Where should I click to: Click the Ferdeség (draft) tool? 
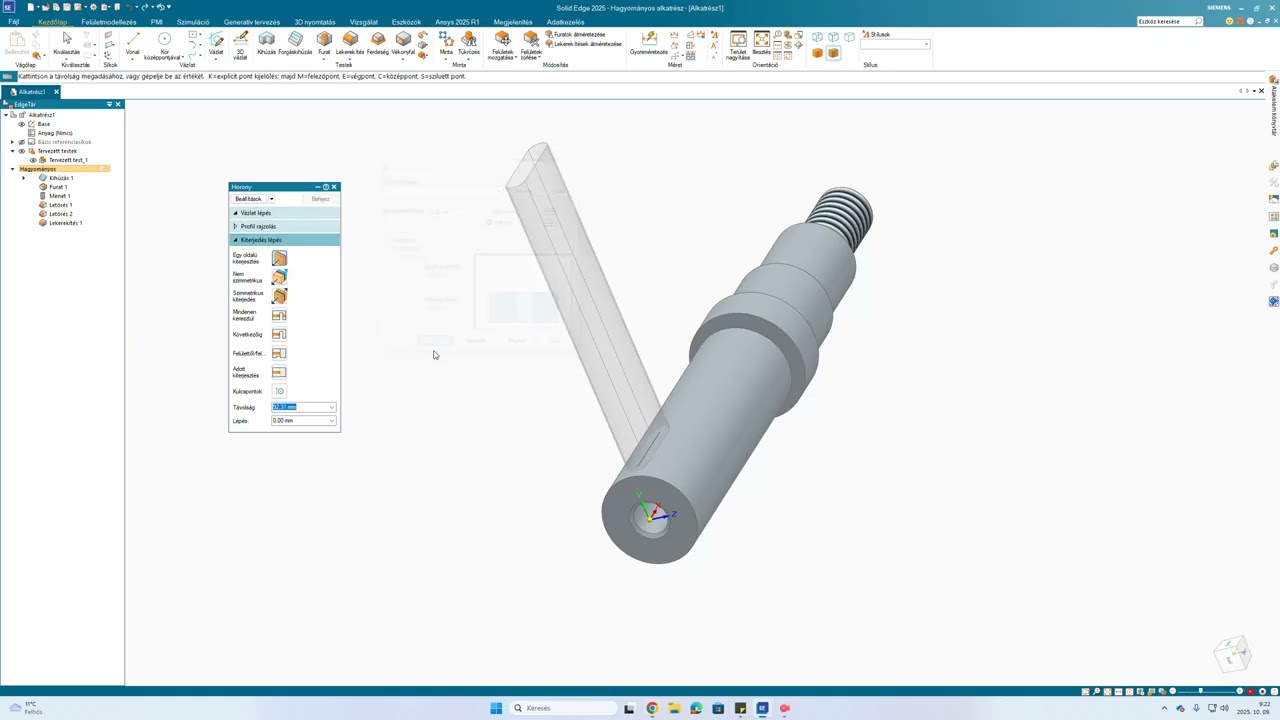[378, 42]
